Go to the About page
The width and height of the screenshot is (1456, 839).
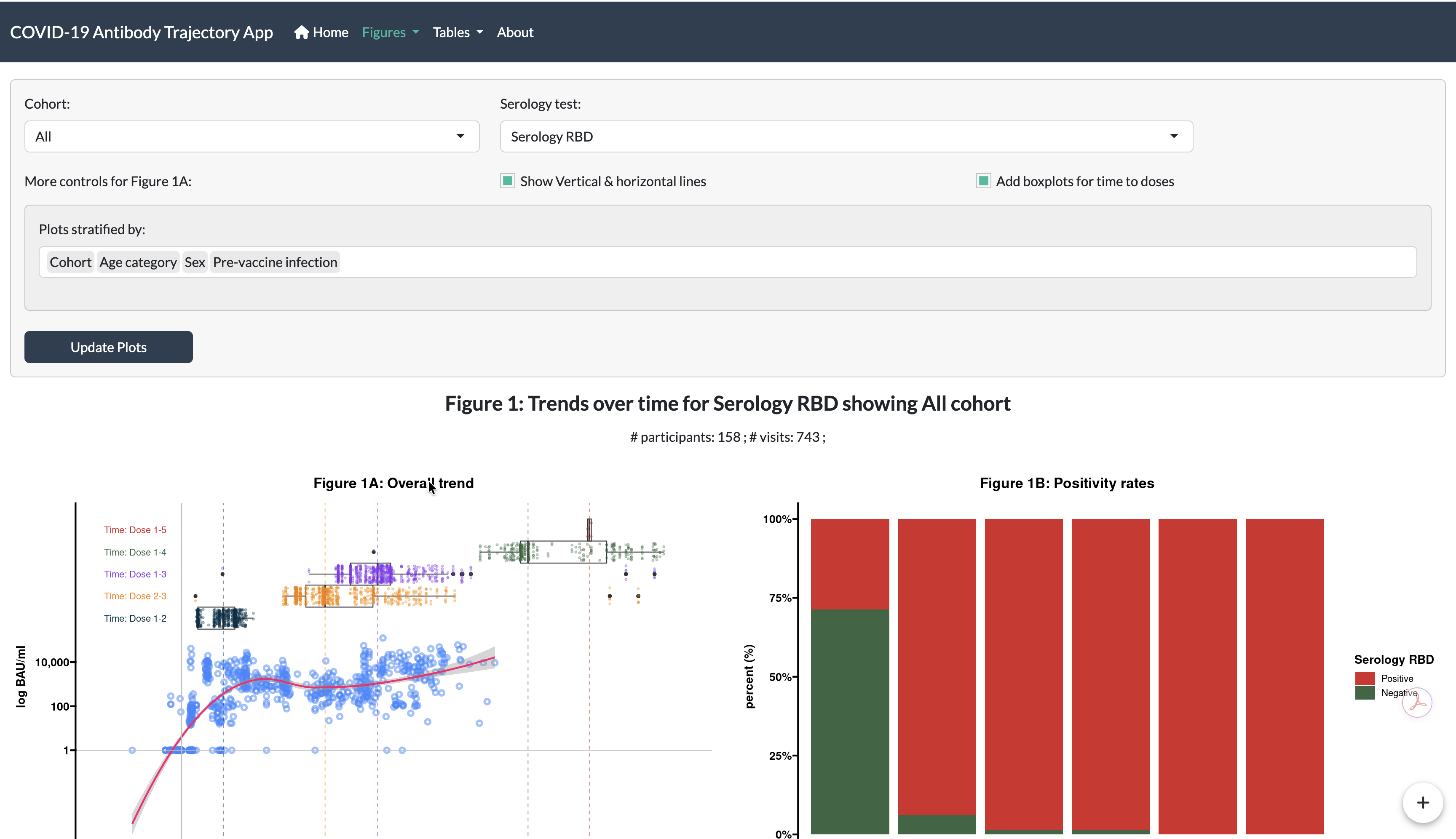[x=515, y=32]
